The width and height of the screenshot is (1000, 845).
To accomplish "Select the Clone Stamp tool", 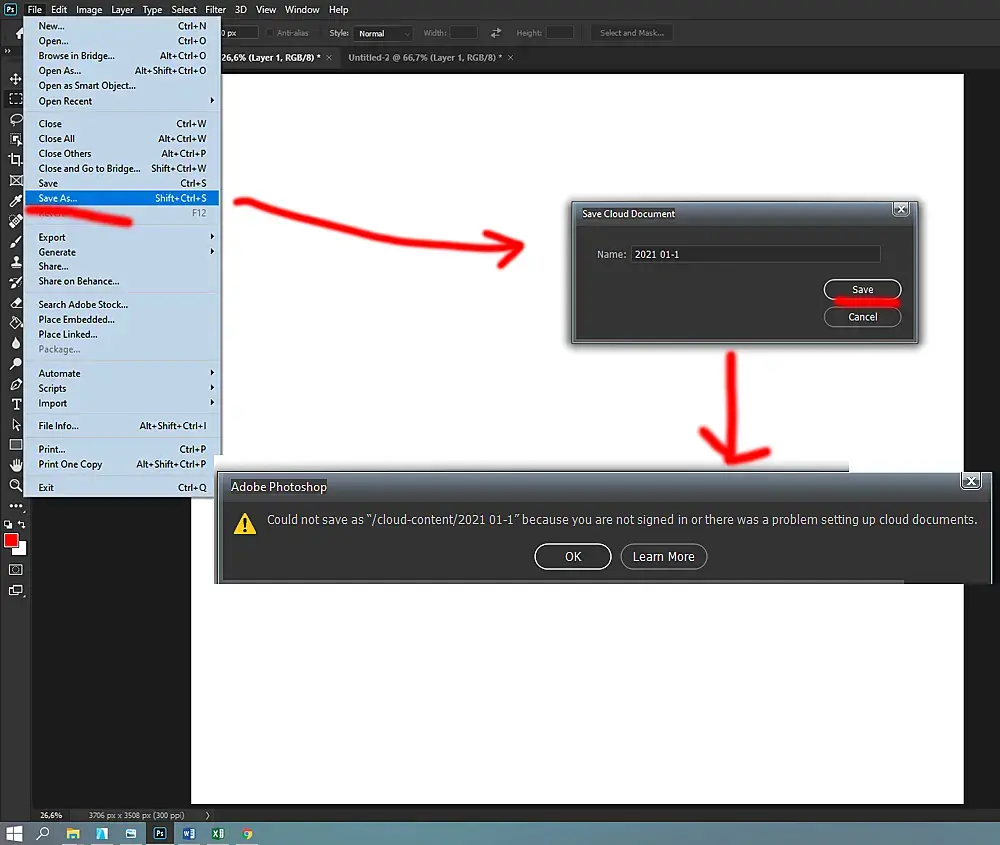I will pyautogui.click(x=15, y=262).
